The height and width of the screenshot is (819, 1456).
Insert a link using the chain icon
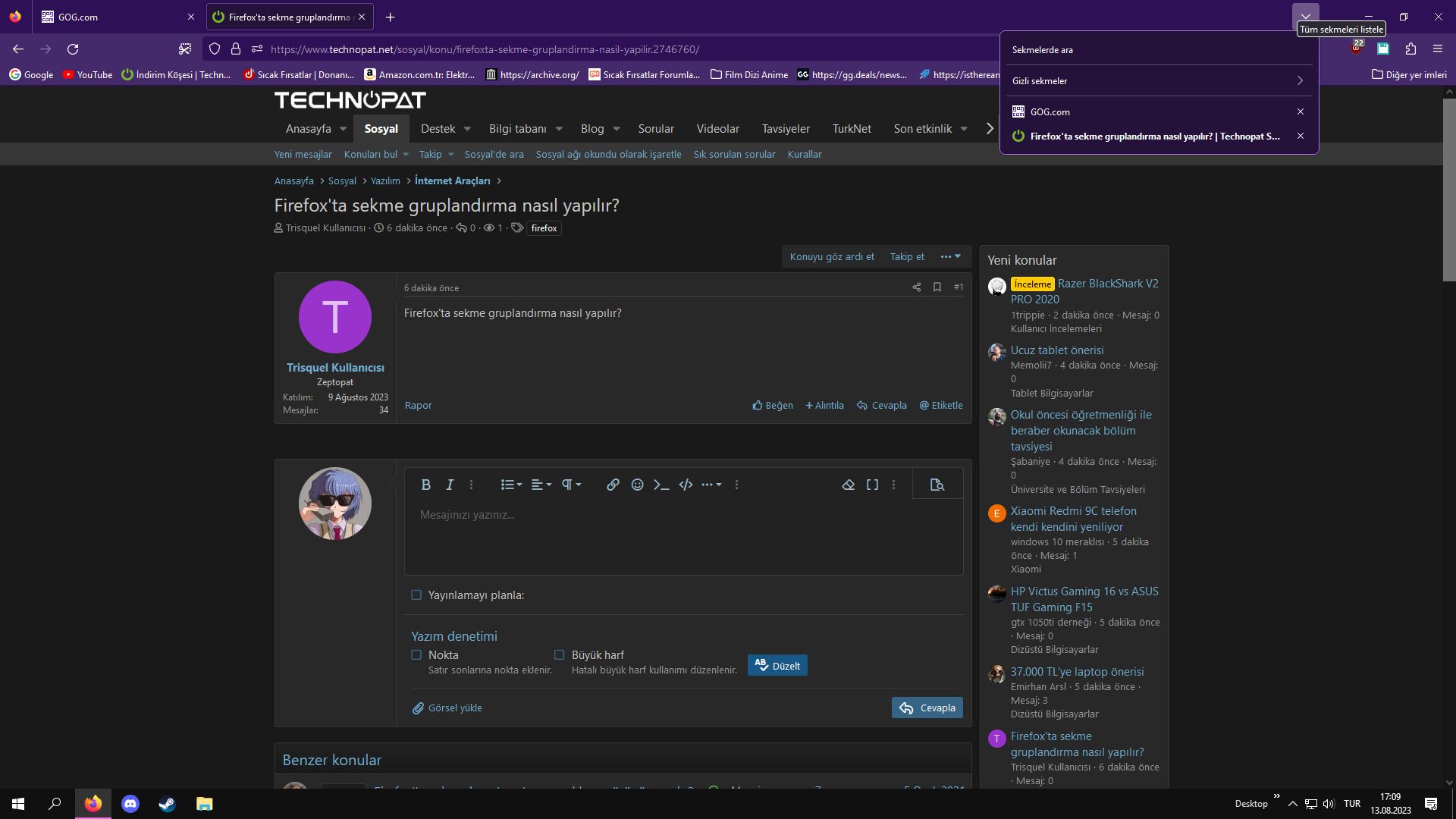613,485
